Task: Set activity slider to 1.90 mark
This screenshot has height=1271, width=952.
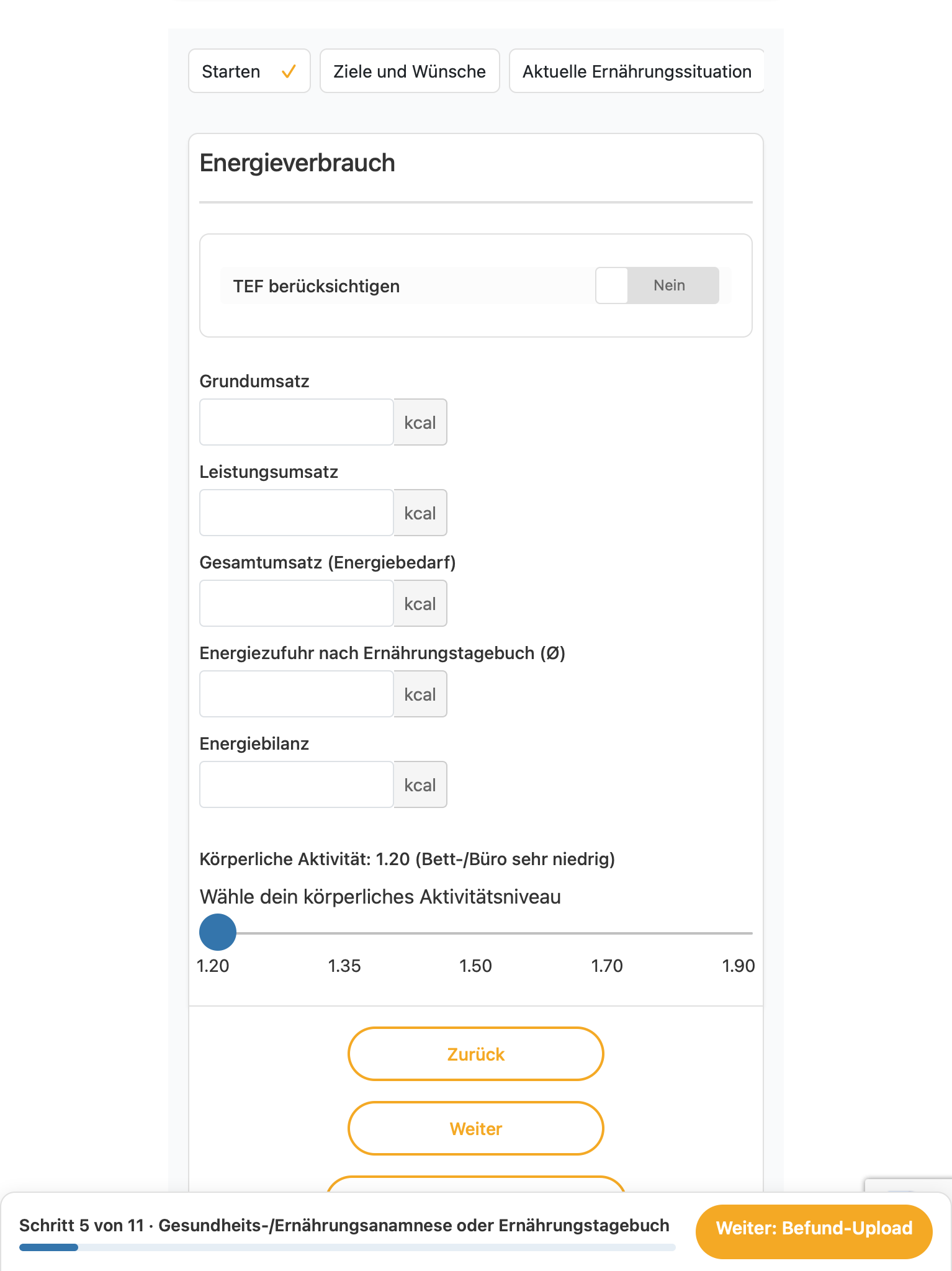Action: (x=739, y=933)
